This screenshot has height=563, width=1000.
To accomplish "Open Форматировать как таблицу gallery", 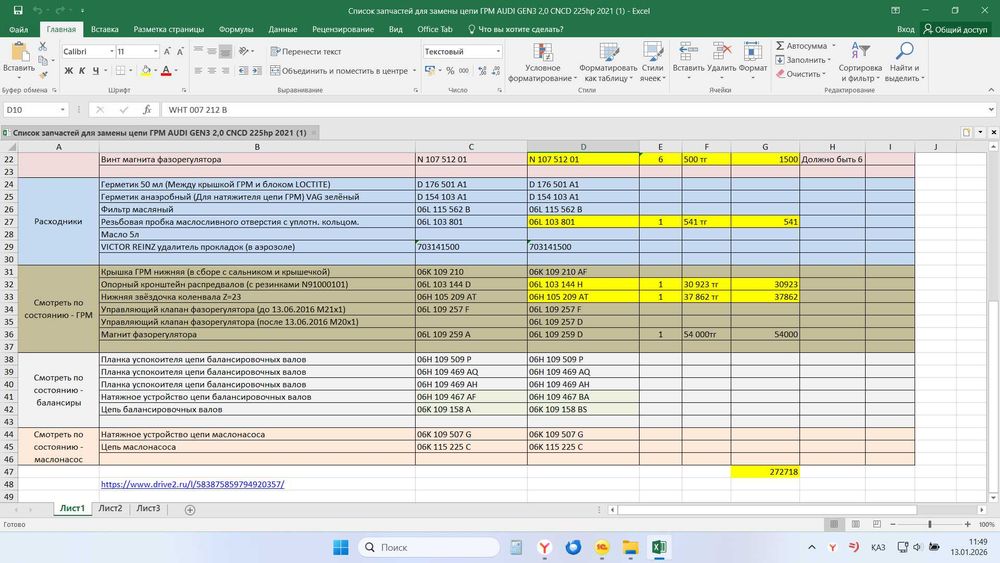I will click(608, 62).
